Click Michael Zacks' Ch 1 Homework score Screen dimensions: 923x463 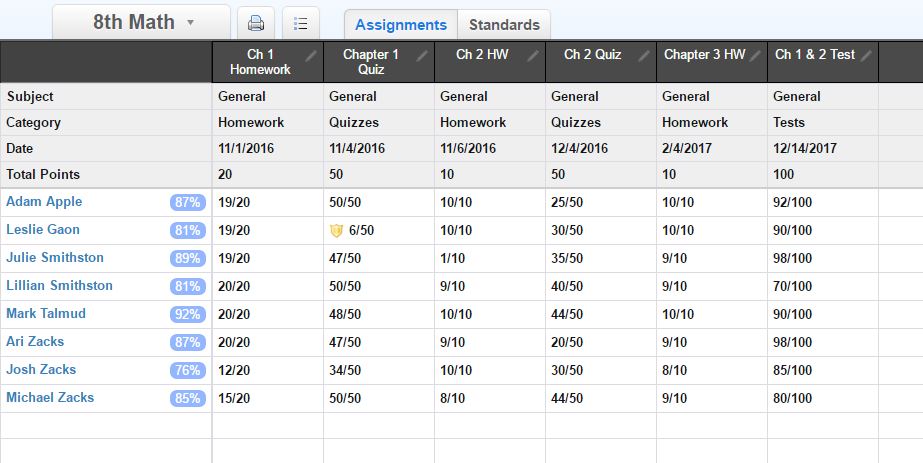(233, 398)
